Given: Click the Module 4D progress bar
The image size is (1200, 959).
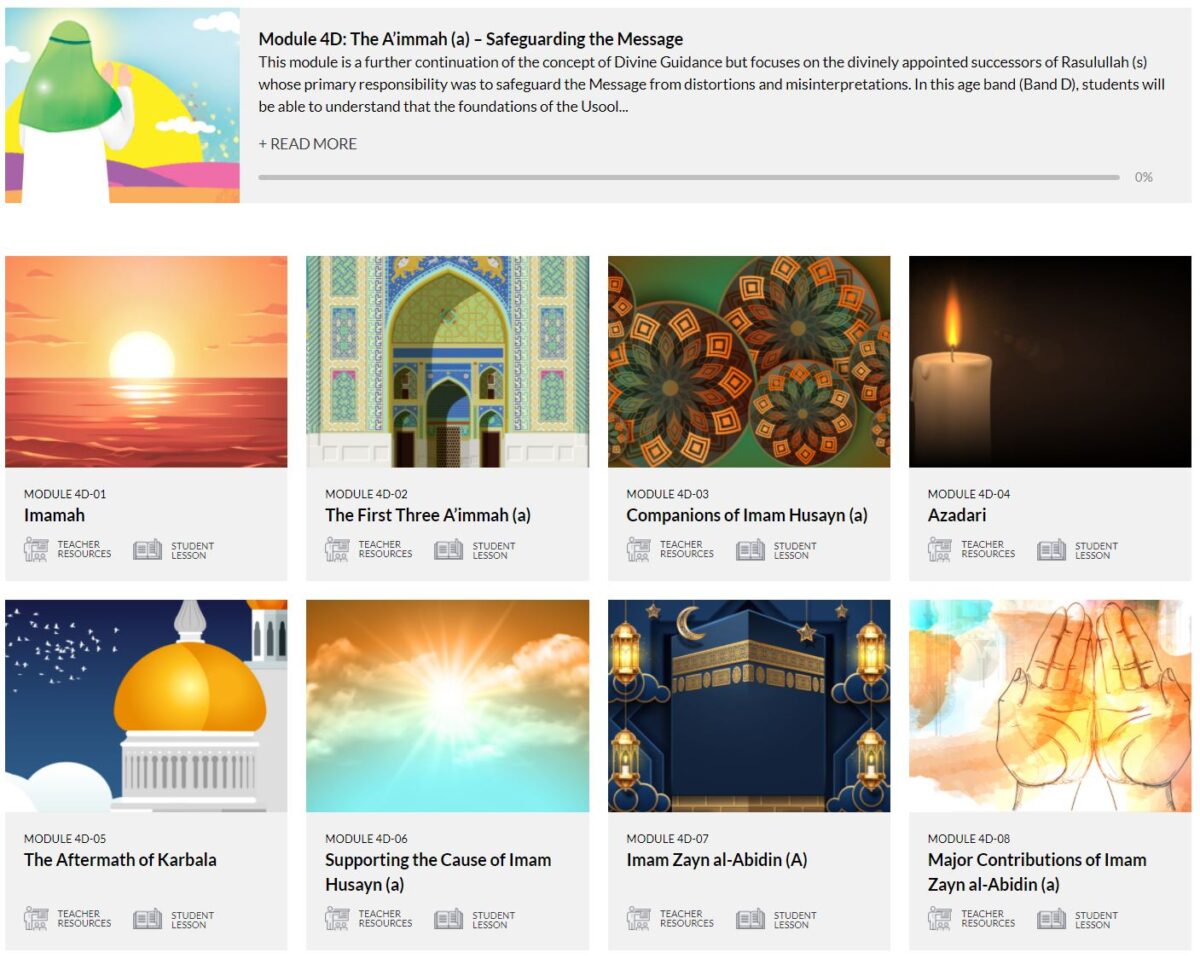Looking at the screenshot, I should pos(689,177).
